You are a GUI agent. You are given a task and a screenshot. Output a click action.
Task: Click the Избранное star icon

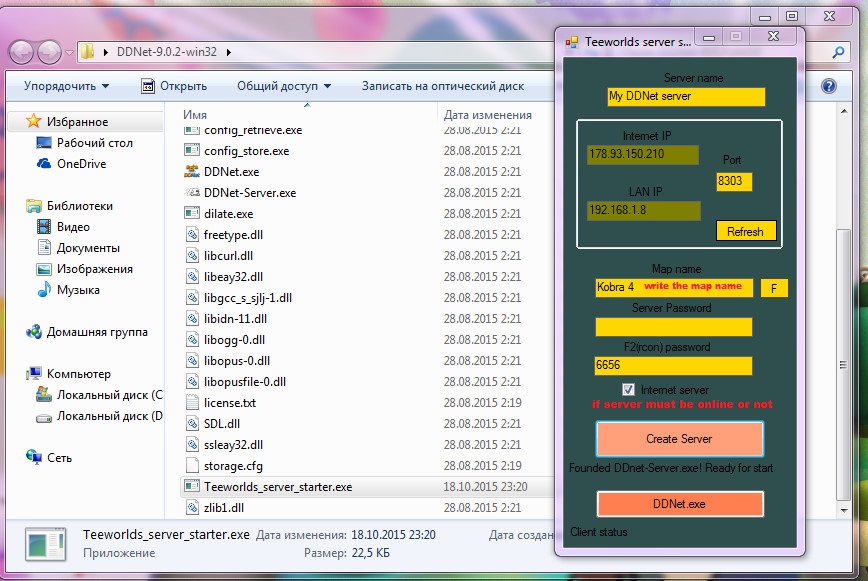[34, 122]
